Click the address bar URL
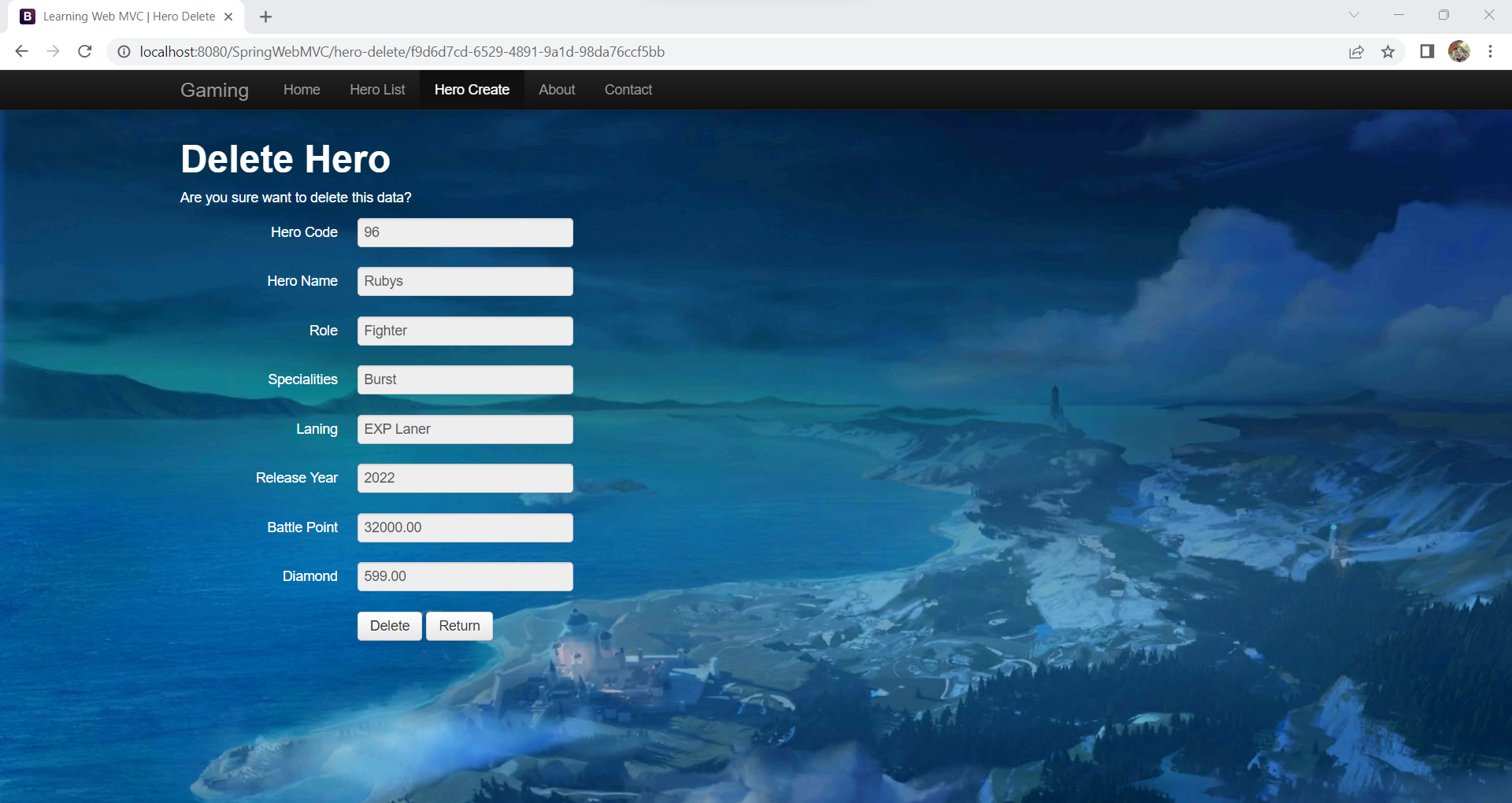The height and width of the screenshot is (803, 1512). click(x=402, y=52)
